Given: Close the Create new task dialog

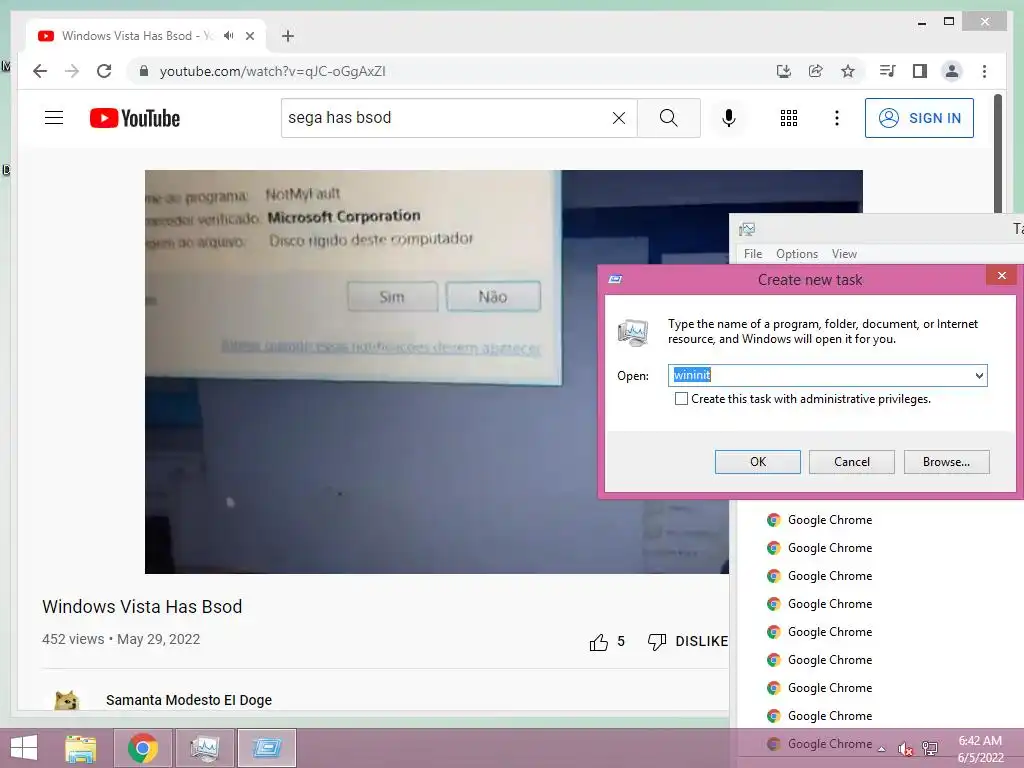Looking at the screenshot, I should click(x=1001, y=276).
